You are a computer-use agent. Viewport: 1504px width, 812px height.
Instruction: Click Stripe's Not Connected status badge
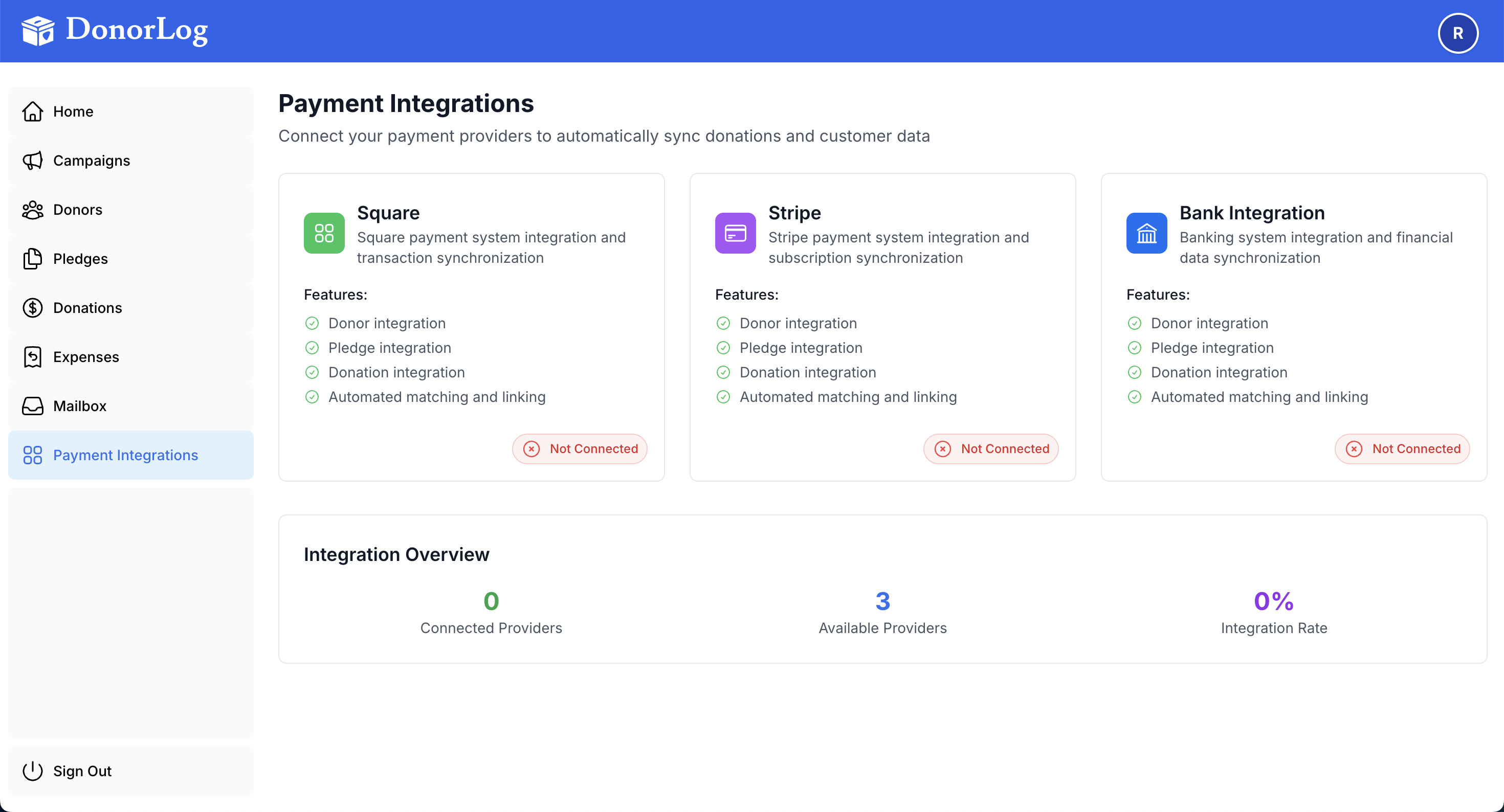point(990,448)
